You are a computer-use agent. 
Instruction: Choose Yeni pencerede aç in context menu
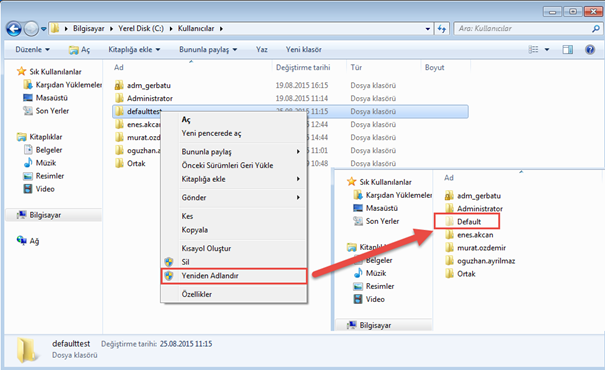click(x=234, y=133)
